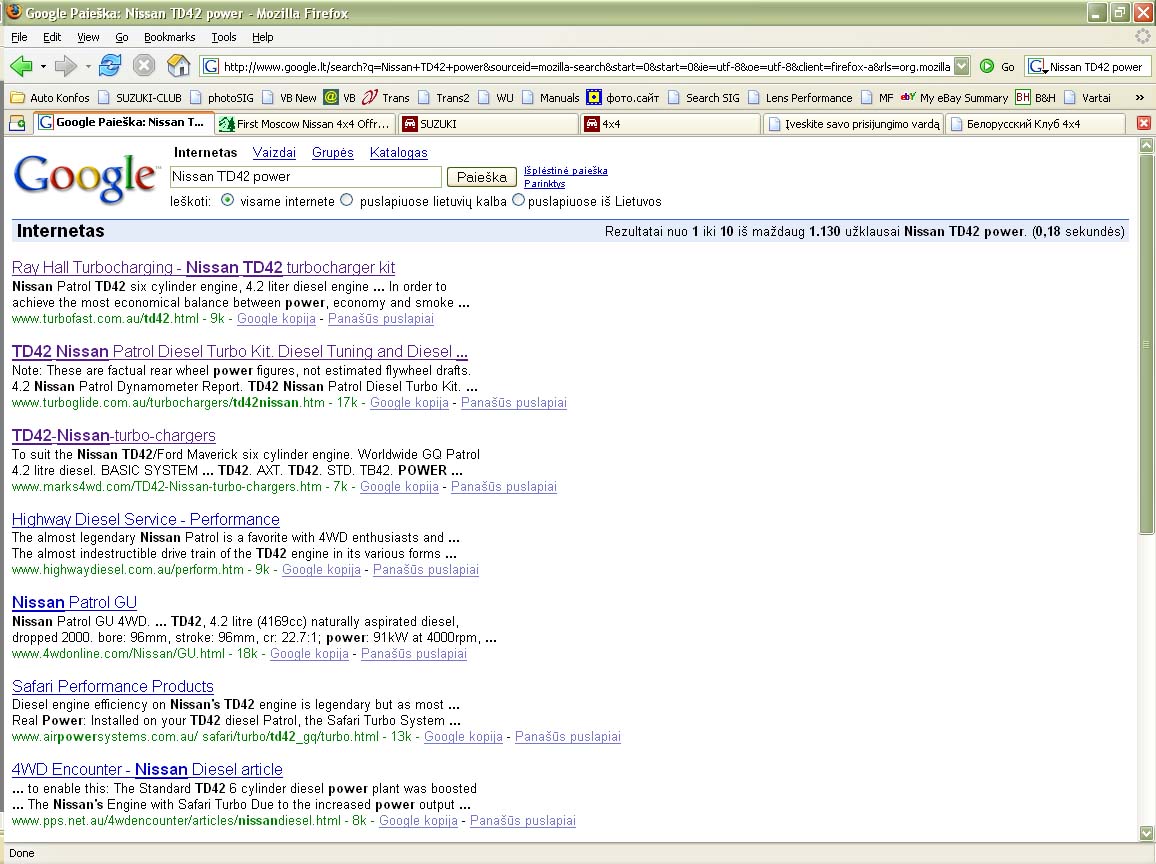The width and height of the screenshot is (1156, 864).
Task: Close current tab with red X icon
Action: coord(1143,123)
